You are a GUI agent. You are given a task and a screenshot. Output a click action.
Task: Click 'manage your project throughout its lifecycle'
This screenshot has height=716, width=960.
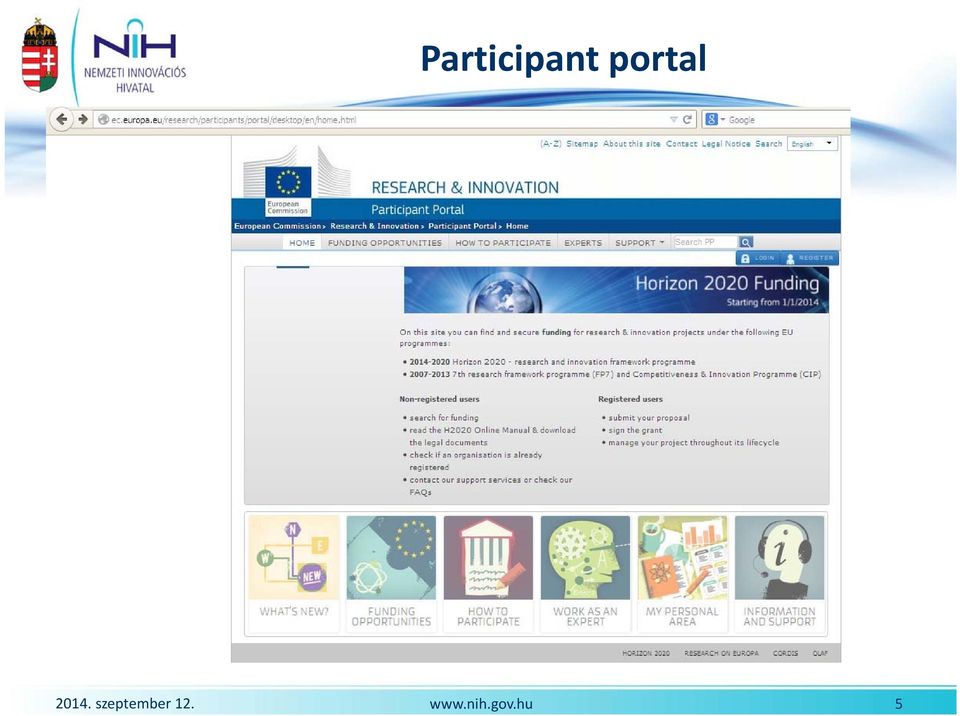click(x=694, y=443)
